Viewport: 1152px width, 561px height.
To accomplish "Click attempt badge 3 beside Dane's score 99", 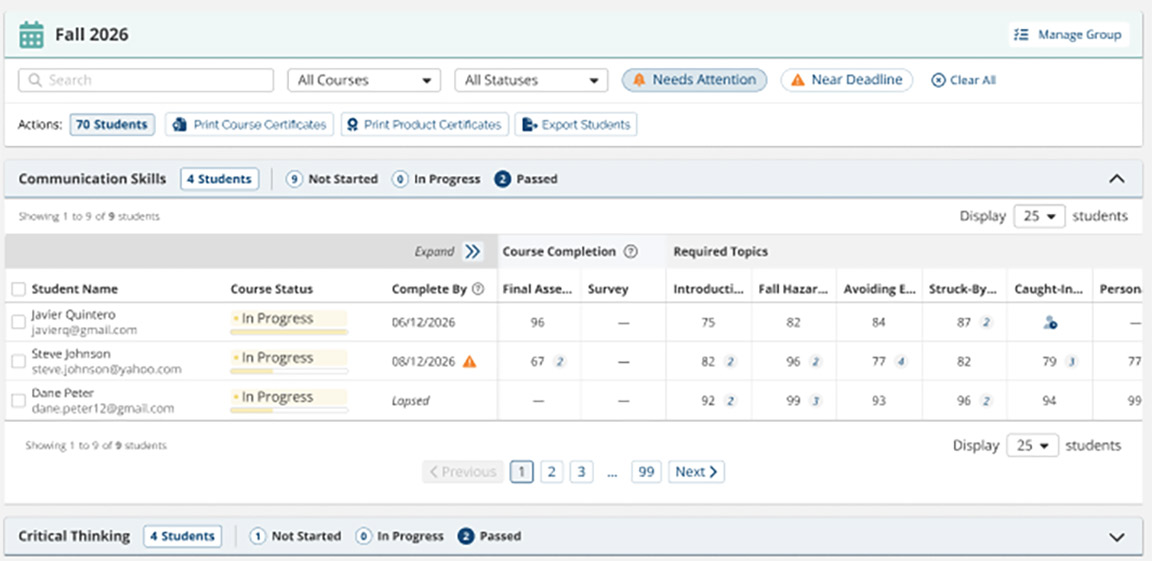I will click(816, 401).
